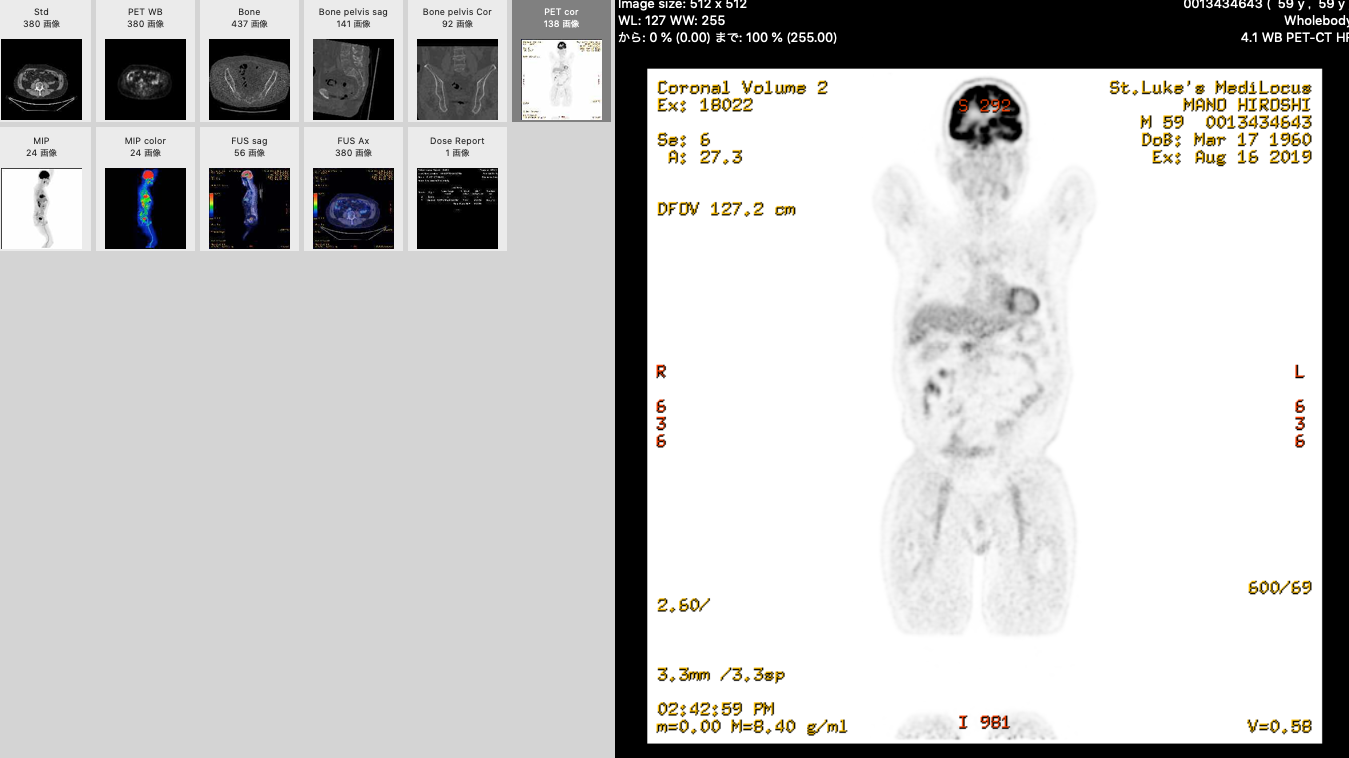The height and width of the screenshot is (758, 1349).
Task: Open the Std series thumbnail
Action: click(x=41, y=79)
